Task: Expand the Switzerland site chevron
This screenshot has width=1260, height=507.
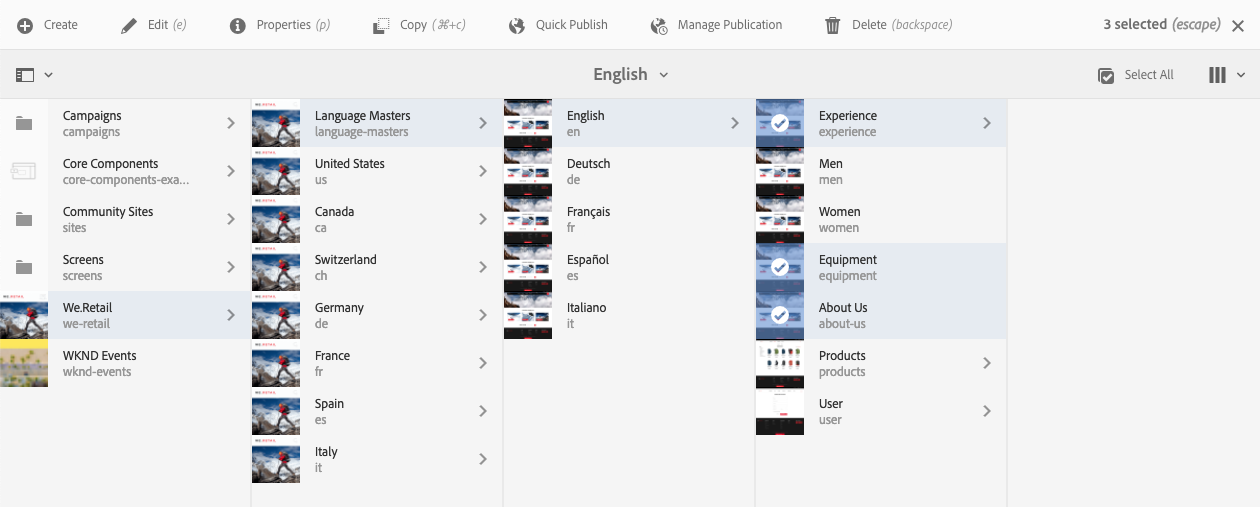Action: click(483, 267)
